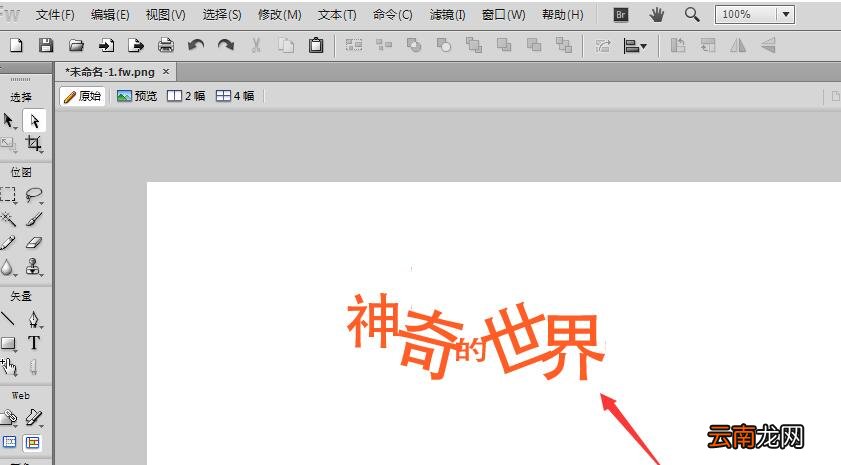Select the Lasso tool
841x465 pixels.
(34, 195)
